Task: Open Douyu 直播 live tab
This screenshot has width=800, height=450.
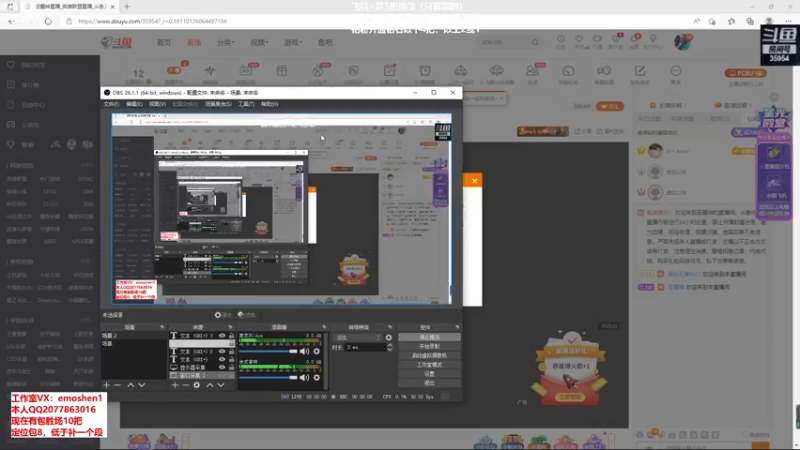Action: pos(194,42)
